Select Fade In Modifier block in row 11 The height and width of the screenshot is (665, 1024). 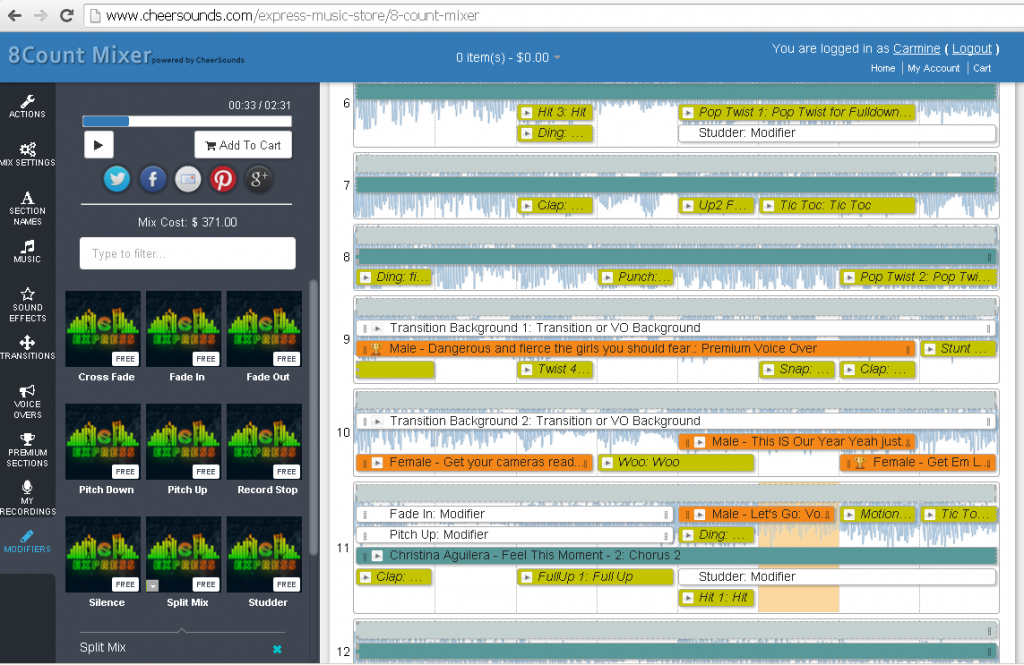click(x=515, y=514)
